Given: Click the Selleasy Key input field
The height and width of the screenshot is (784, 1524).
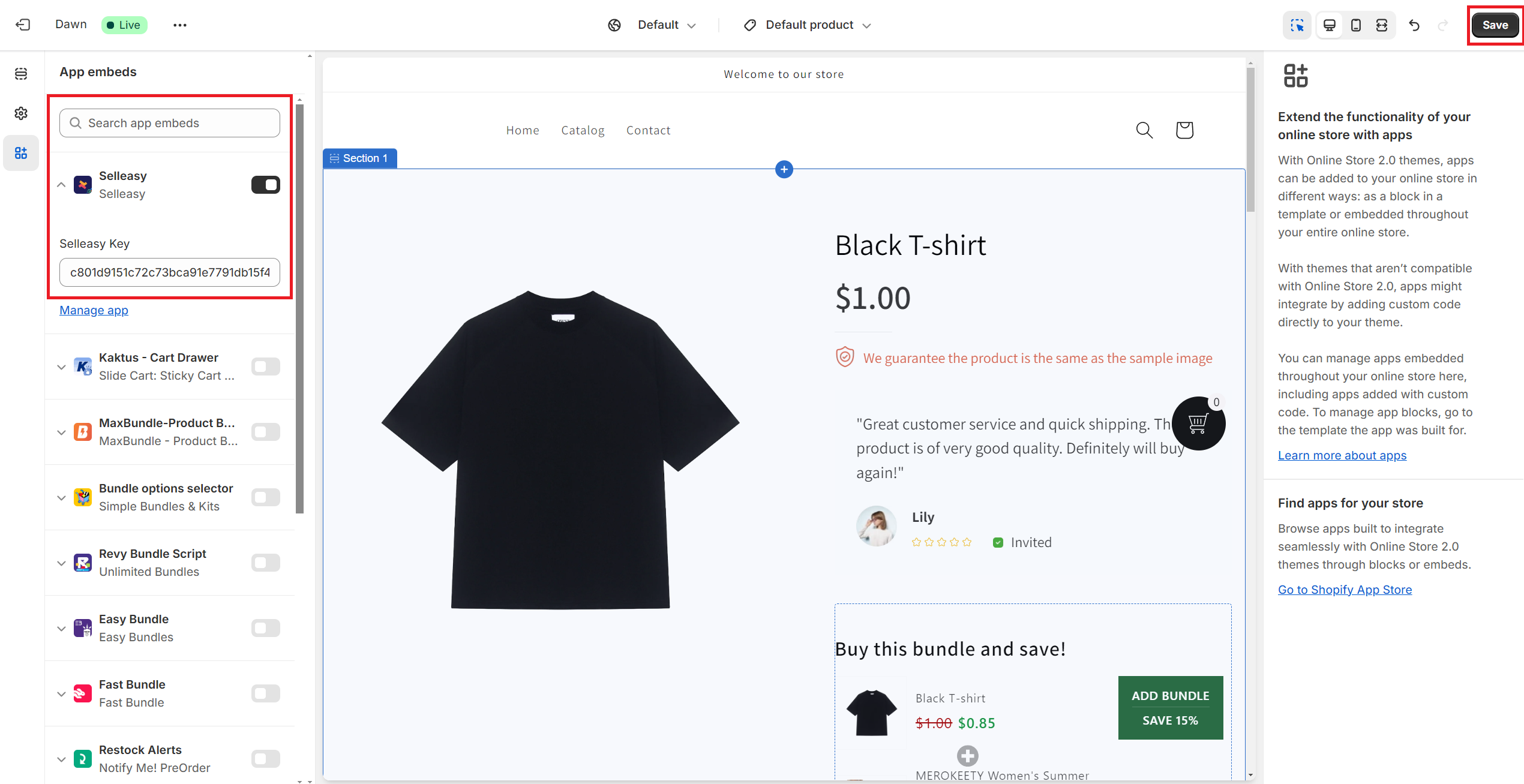Looking at the screenshot, I should coord(169,272).
